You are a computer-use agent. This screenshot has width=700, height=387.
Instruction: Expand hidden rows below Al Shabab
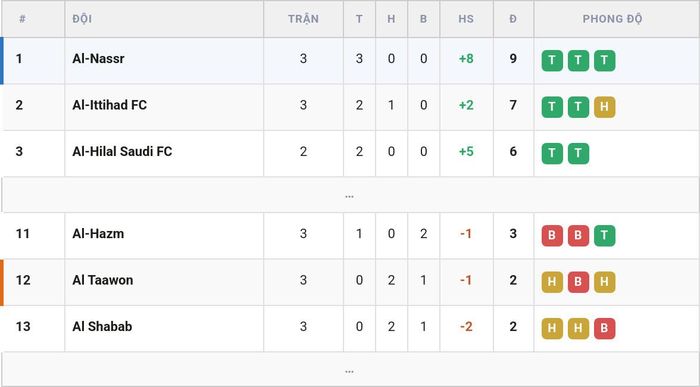coord(350,370)
